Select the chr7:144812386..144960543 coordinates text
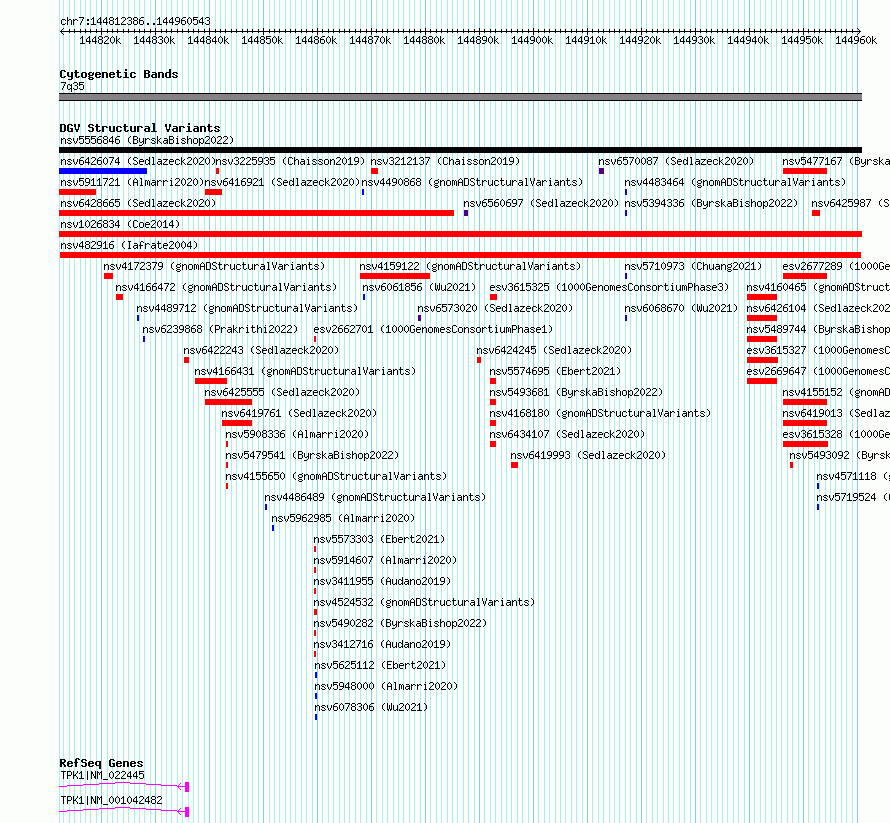Viewport: 890px width, 823px height. coord(135,22)
